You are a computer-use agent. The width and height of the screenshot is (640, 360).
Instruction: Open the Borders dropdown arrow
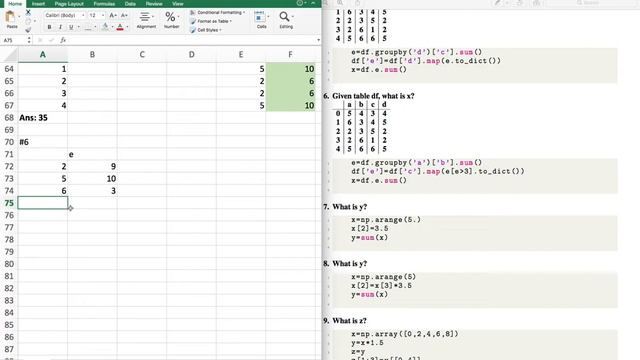point(95,27)
